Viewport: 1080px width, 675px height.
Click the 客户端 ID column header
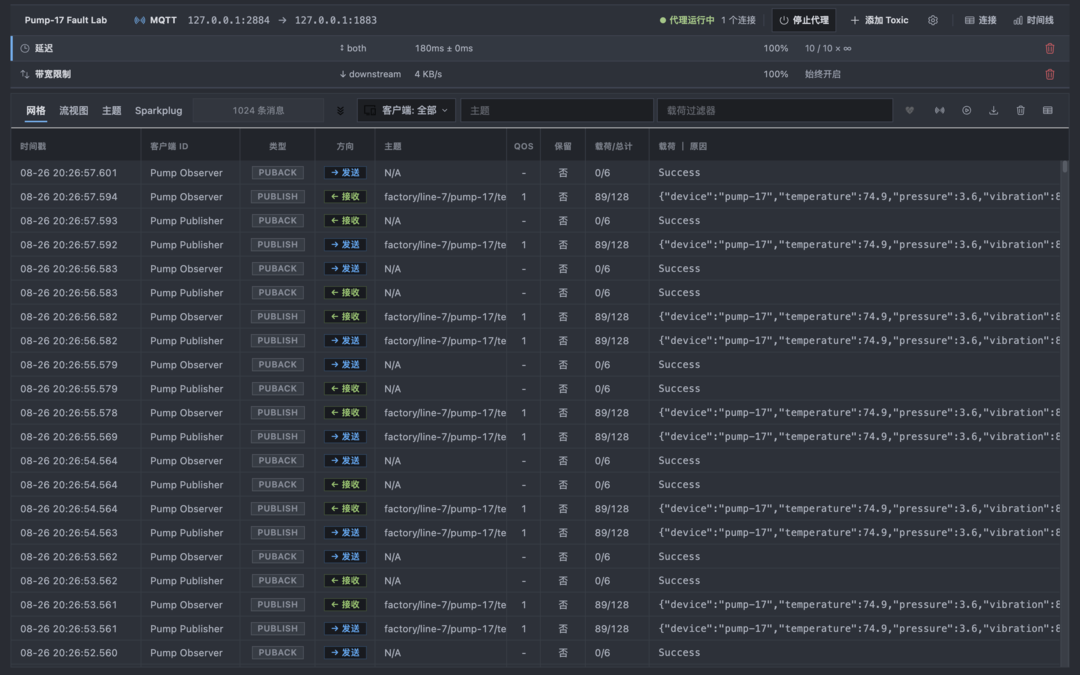click(169, 146)
